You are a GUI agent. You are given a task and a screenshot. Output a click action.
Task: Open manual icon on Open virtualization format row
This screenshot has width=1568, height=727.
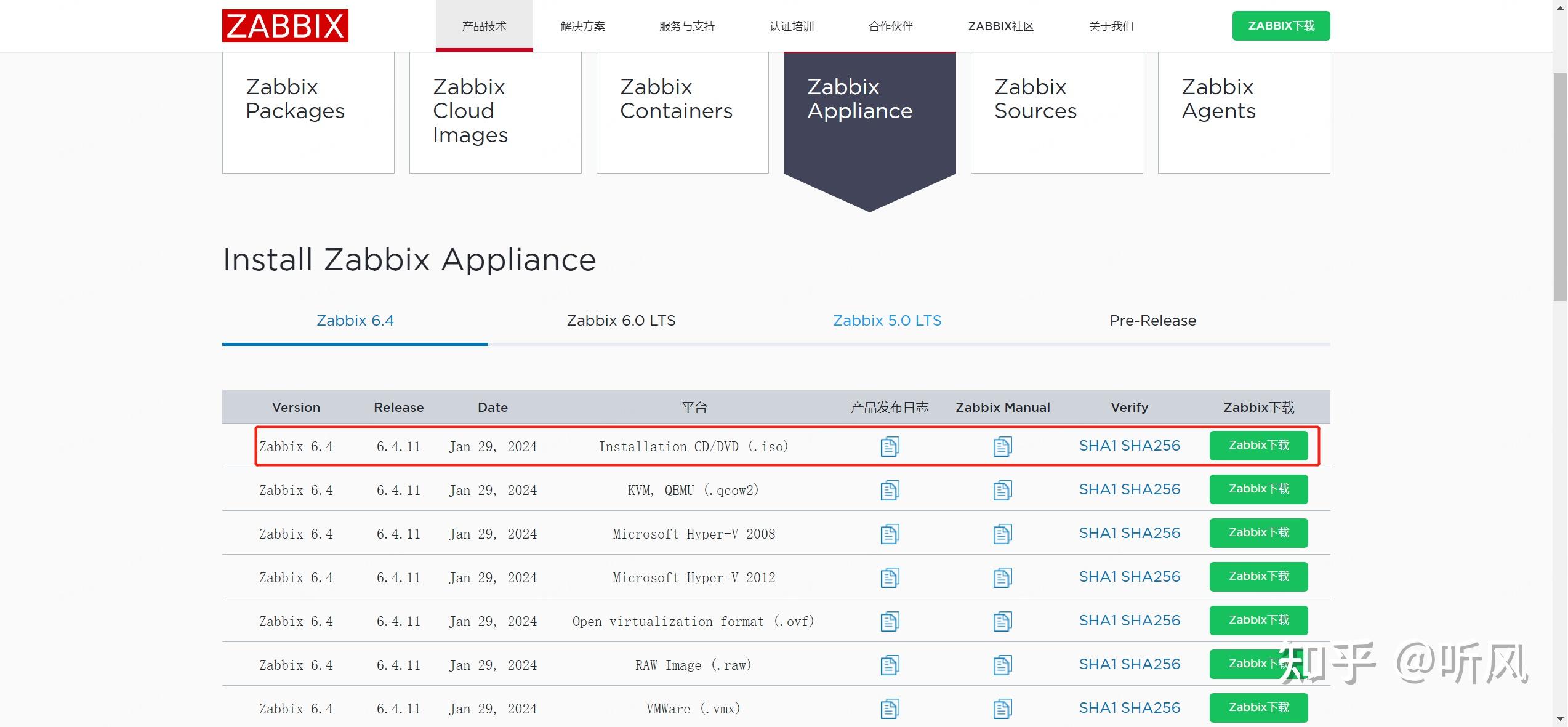1002,621
